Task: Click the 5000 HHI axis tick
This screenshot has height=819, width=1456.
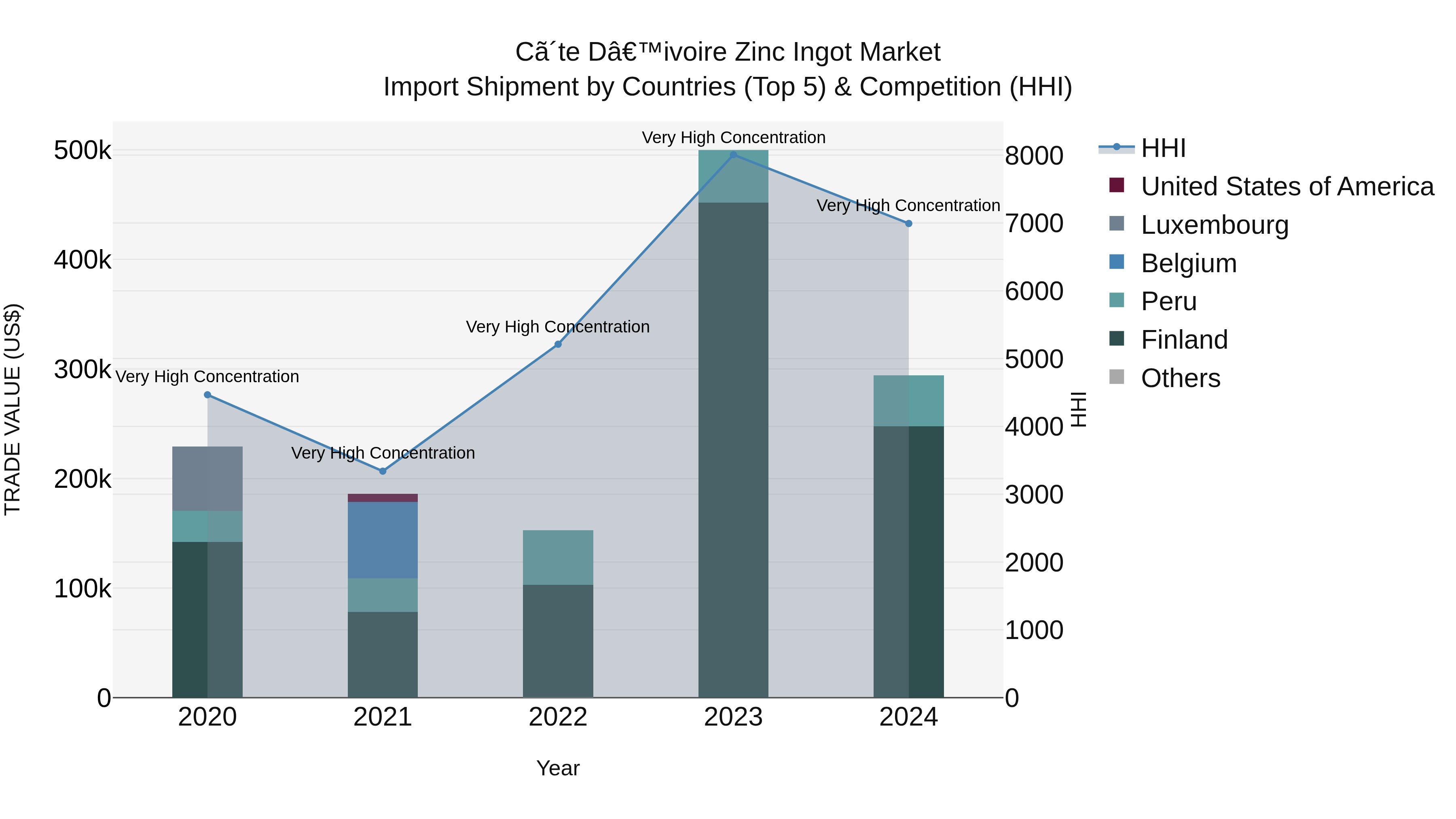Action: coord(1034,359)
